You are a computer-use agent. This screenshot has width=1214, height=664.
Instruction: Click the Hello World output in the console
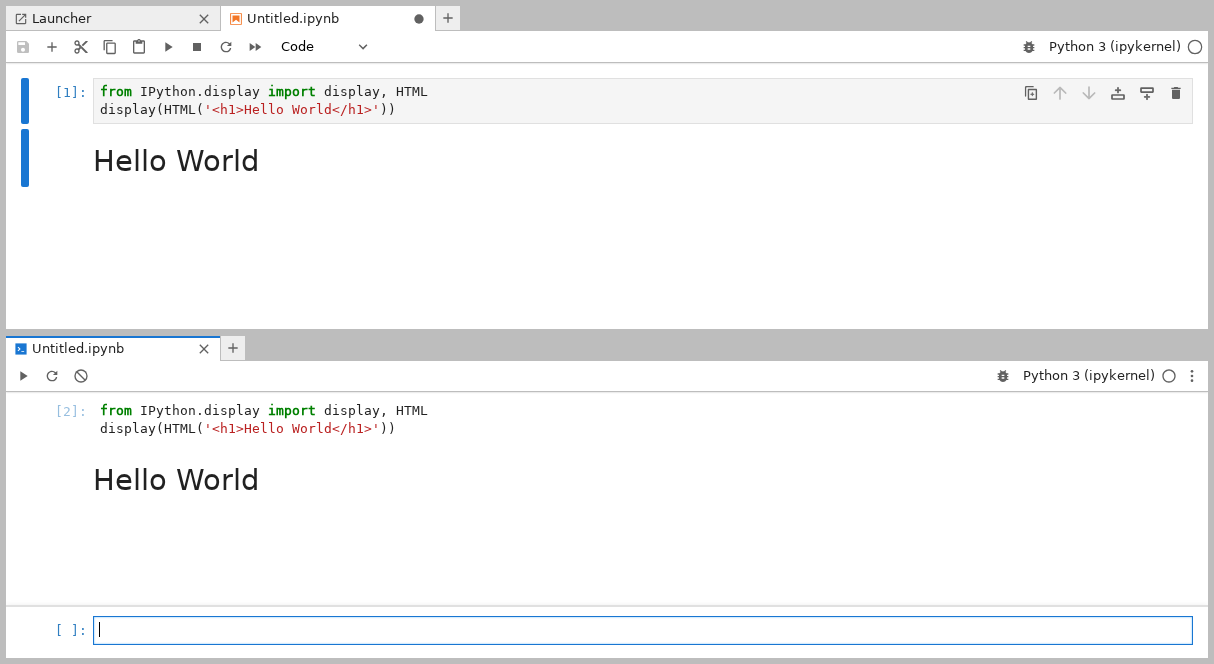[176, 480]
